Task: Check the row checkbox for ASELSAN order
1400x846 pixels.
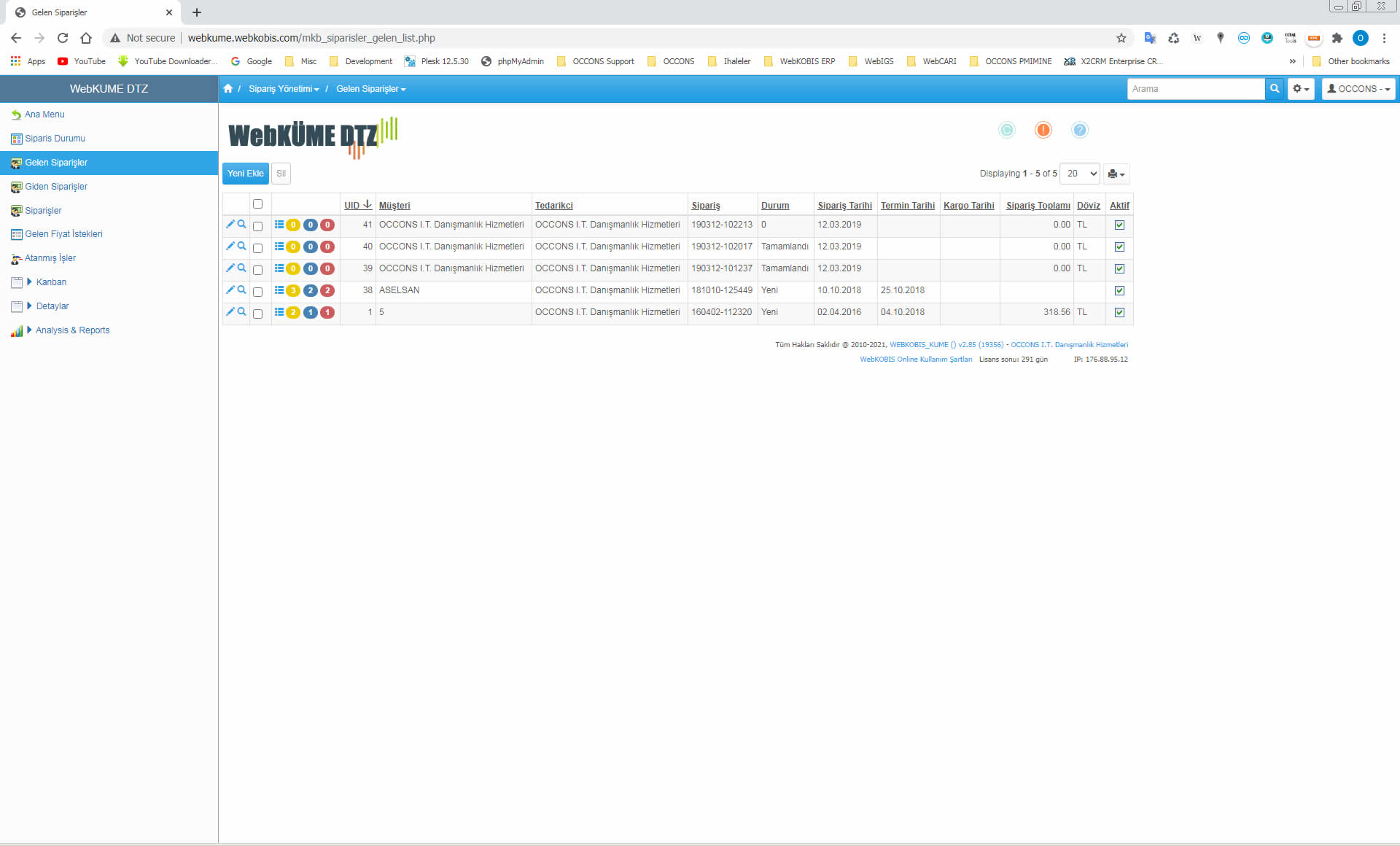Action: pos(257,292)
